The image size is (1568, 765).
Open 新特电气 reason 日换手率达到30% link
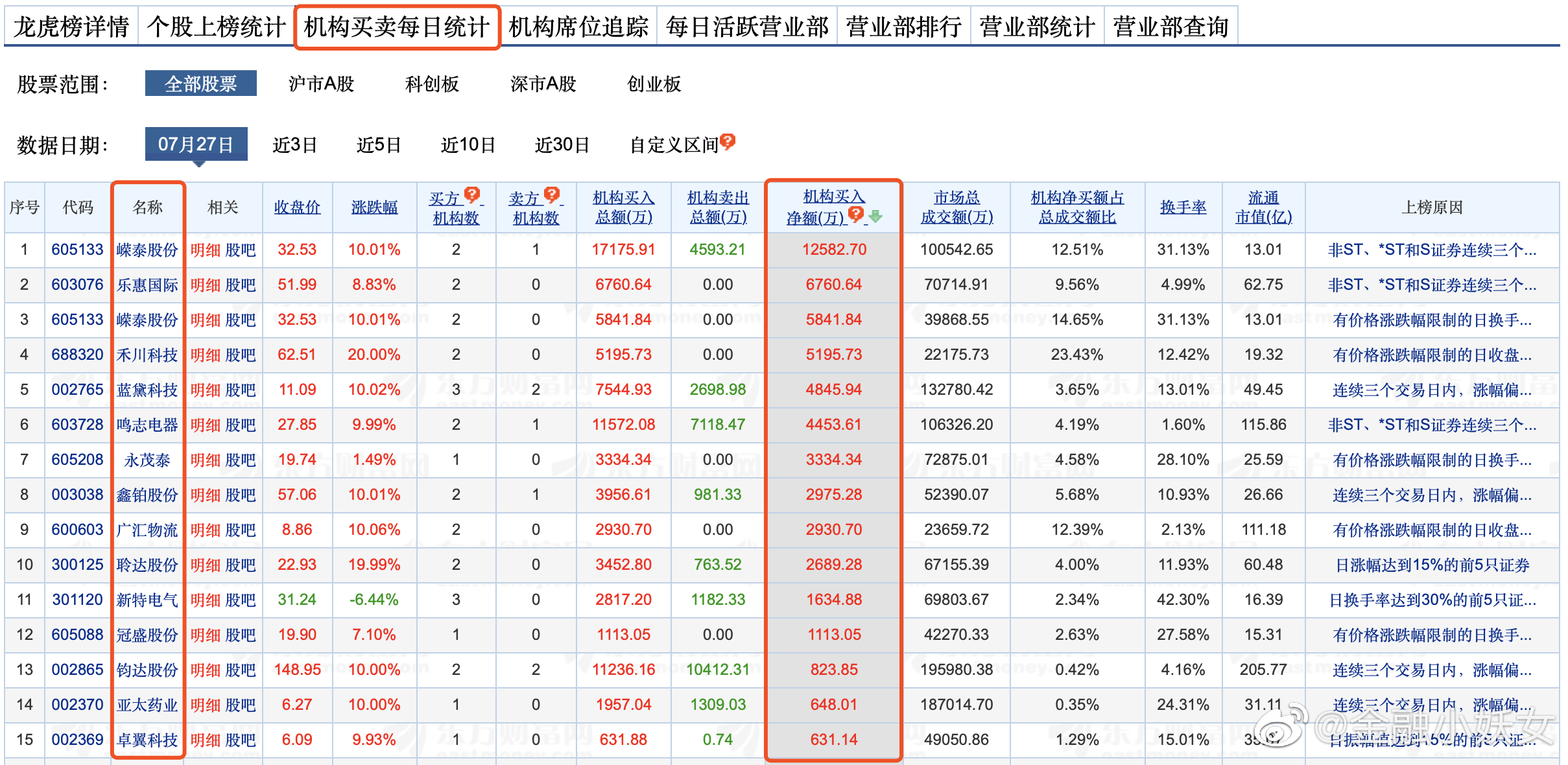click(x=1432, y=600)
